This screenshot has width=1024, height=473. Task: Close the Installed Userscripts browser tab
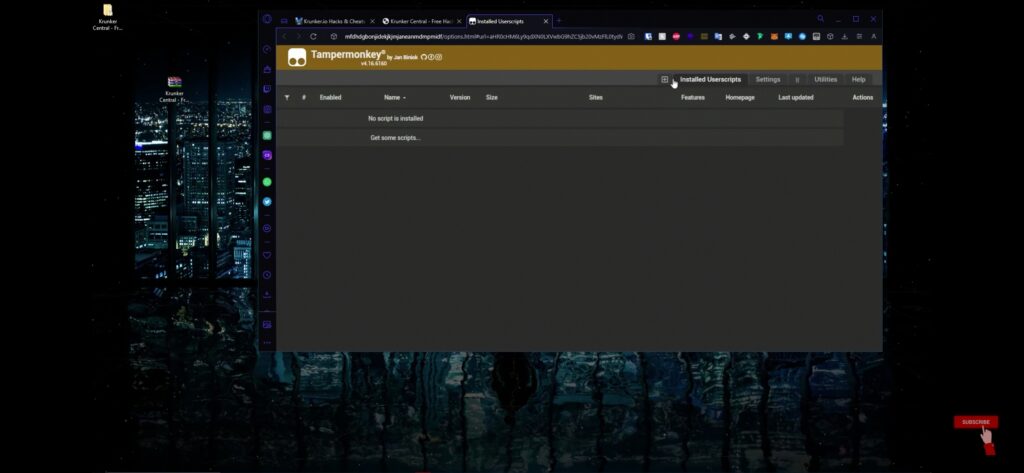[x=546, y=22]
